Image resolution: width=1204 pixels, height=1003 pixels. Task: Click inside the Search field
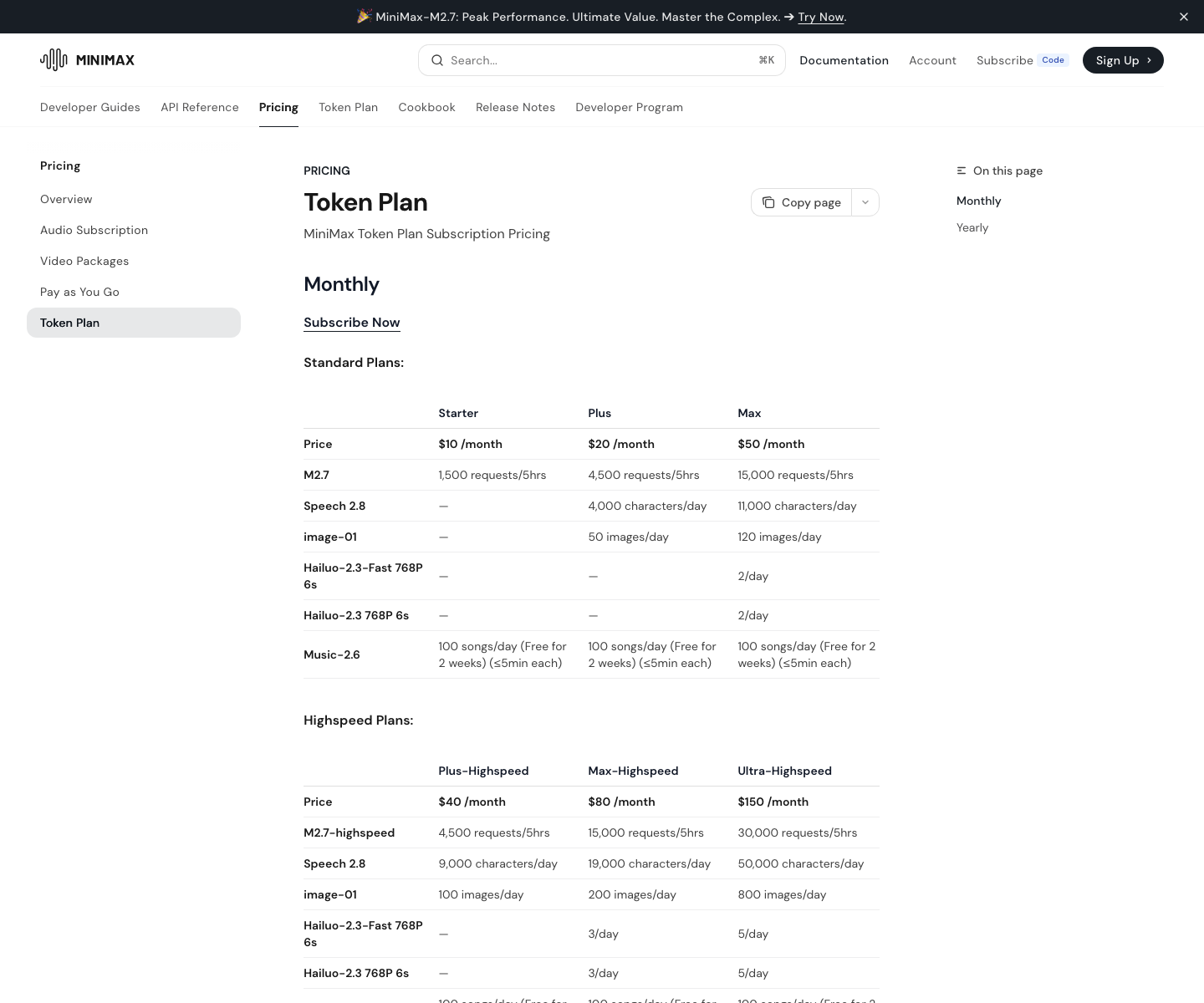click(x=585, y=60)
